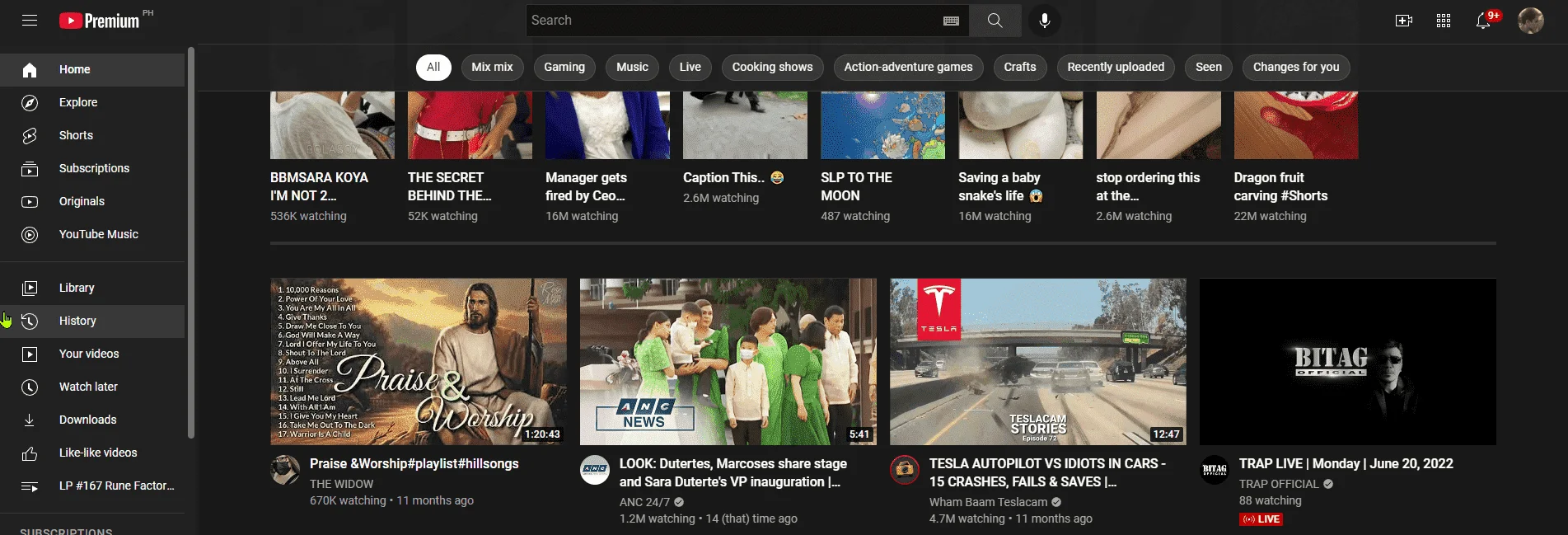
Task: Click the Downloads arrow icon
Action: click(30, 420)
